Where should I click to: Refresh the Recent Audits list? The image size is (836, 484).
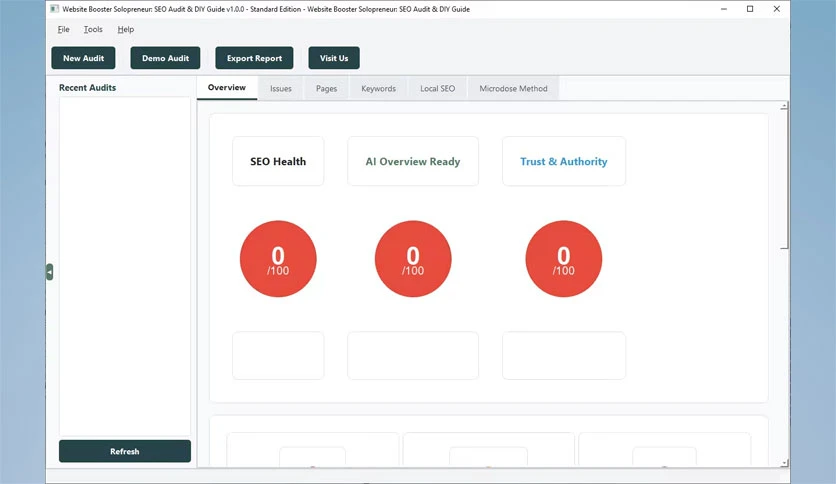[125, 451]
